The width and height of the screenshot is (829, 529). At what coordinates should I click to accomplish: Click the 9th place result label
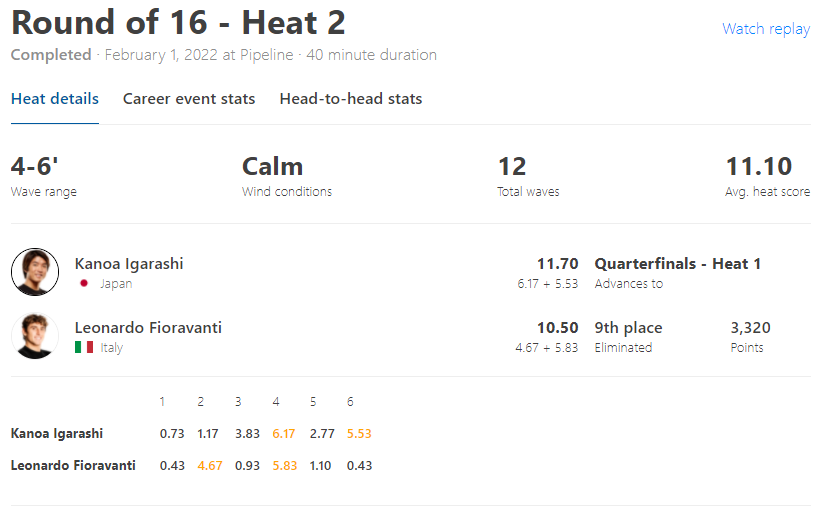(x=628, y=328)
